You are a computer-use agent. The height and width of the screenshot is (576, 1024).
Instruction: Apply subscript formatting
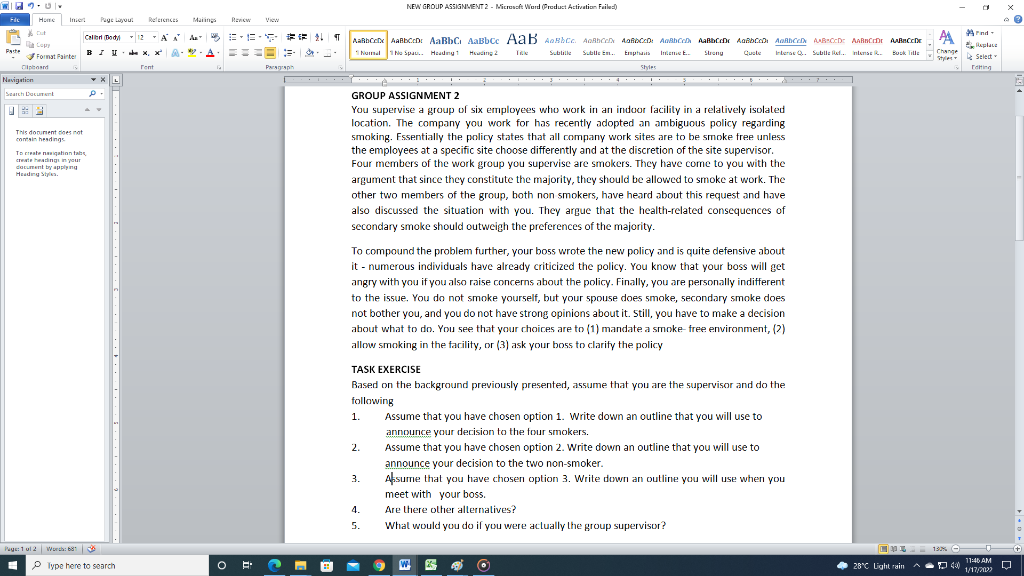145,53
